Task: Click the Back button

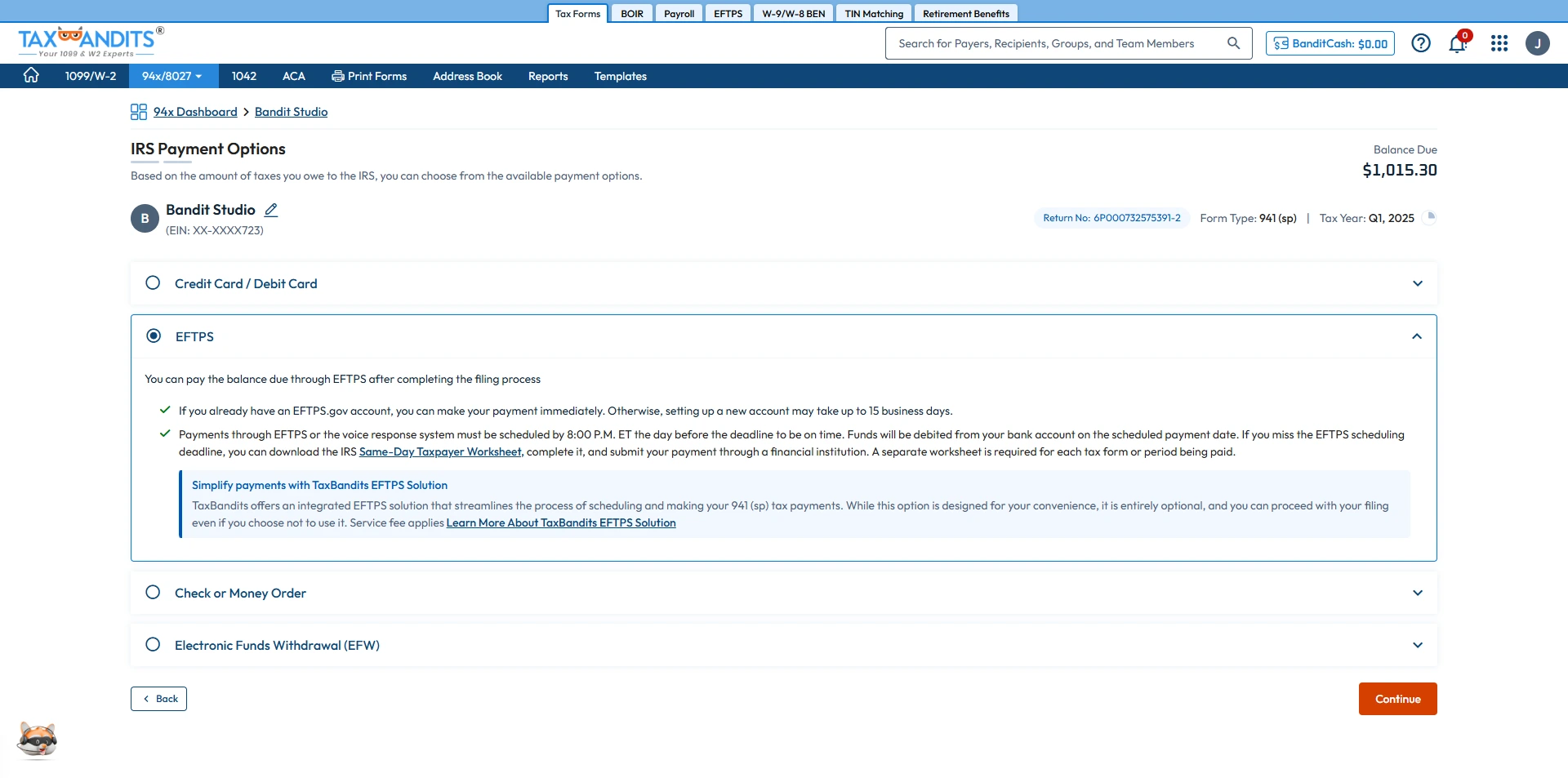Action: 158,699
